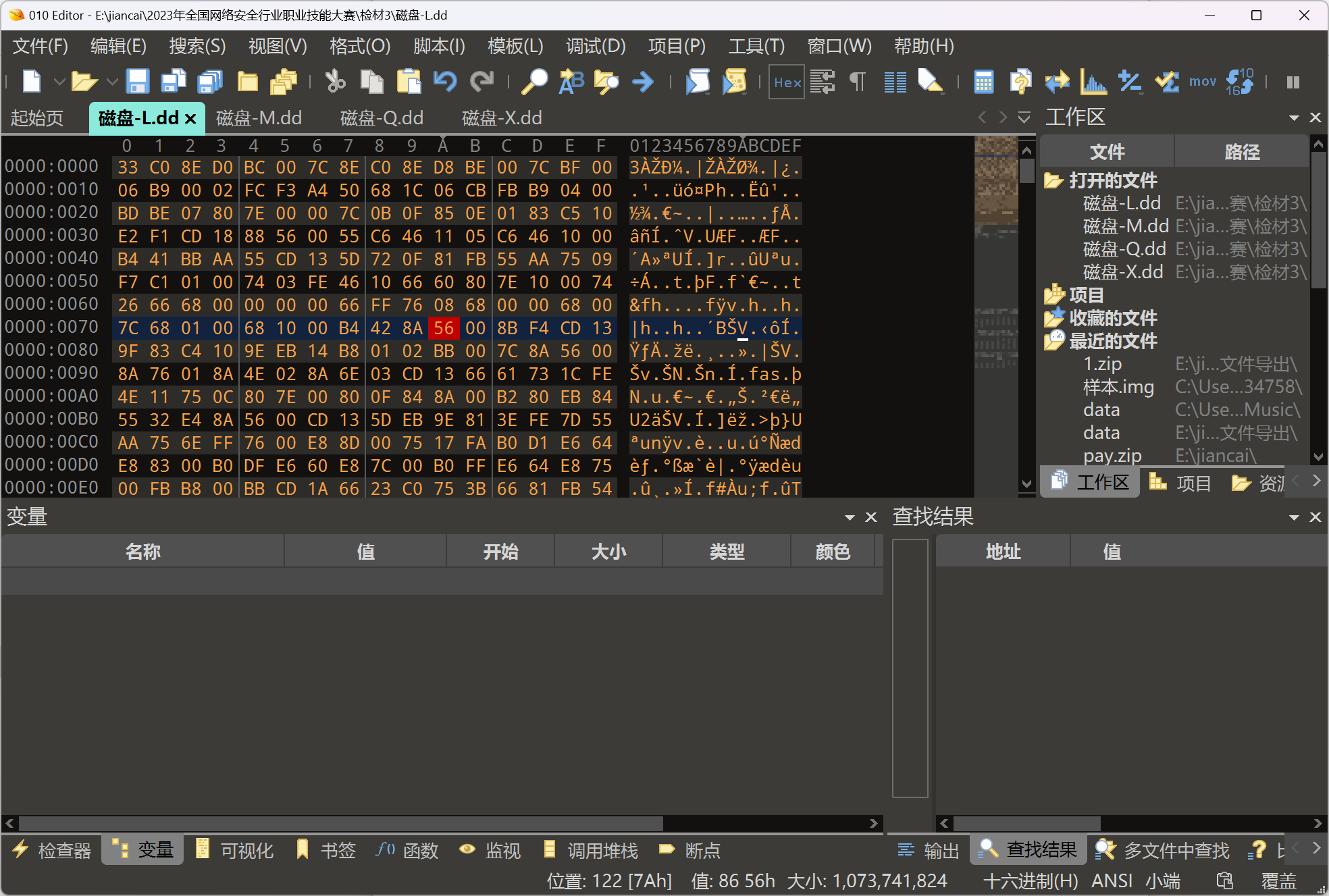Open the 变量 panel options dropdown
1329x896 pixels.
click(850, 517)
